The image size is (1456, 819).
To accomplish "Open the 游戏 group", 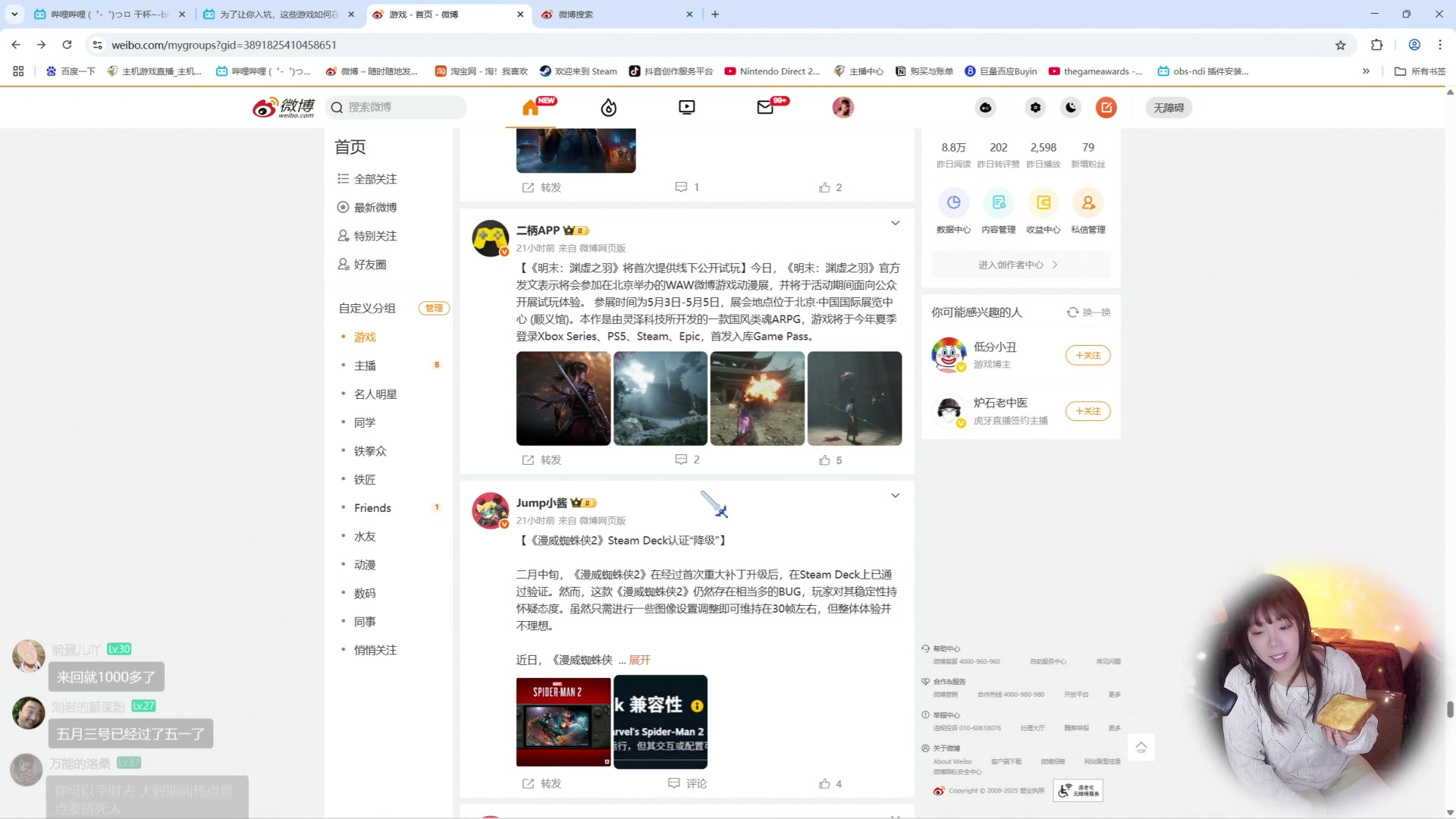I will click(x=365, y=337).
